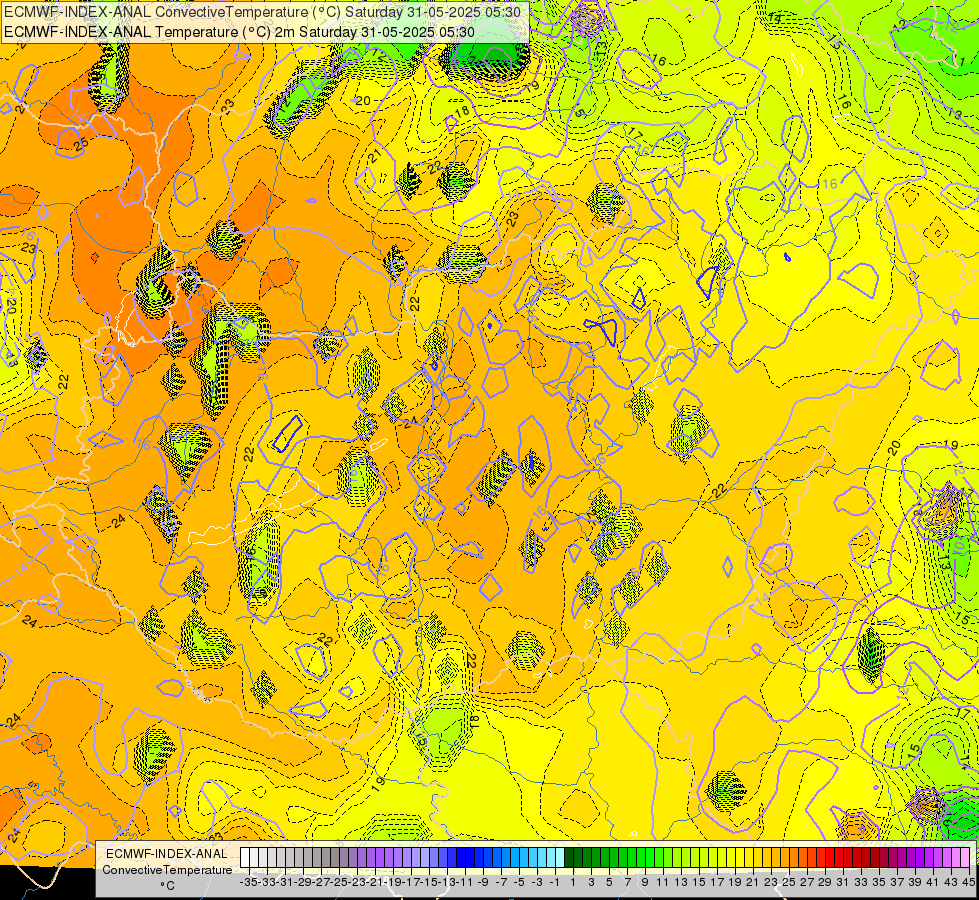Click the 21 value on the legend scale
Viewport: 979px width, 900px height.
753,882
